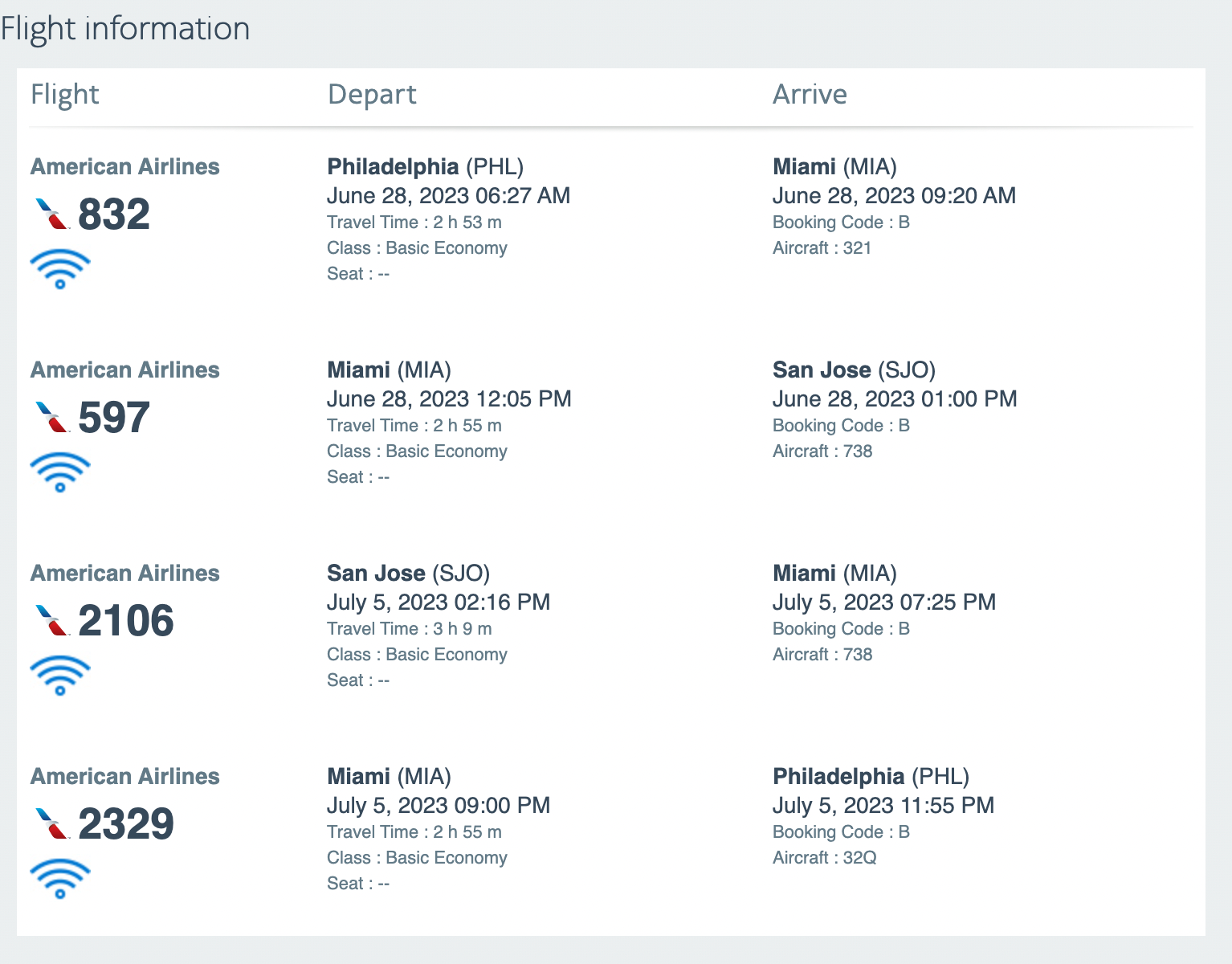Click the Flight information heading
Image resolution: width=1232 pixels, height=964 pixels.
tap(125, 29)
